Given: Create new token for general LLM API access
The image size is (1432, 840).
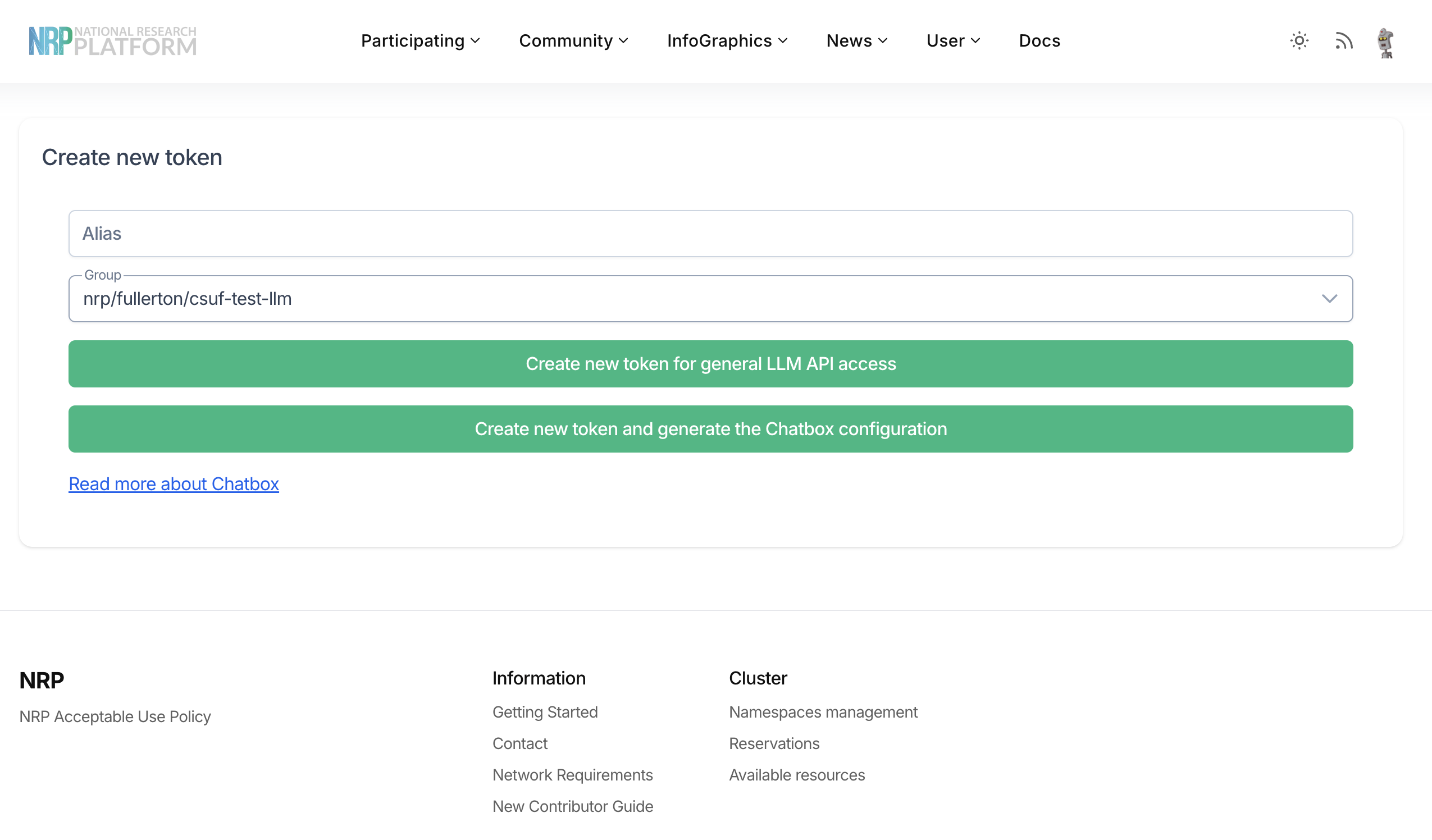Looking at the screenshot, I should click(x=710, y=364).
